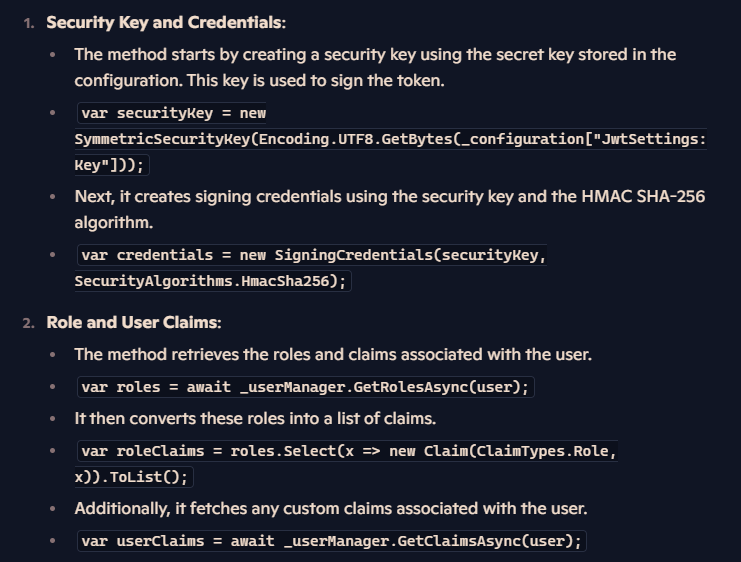Click the 'var roles = await' code snippet

tap(306, 387)
